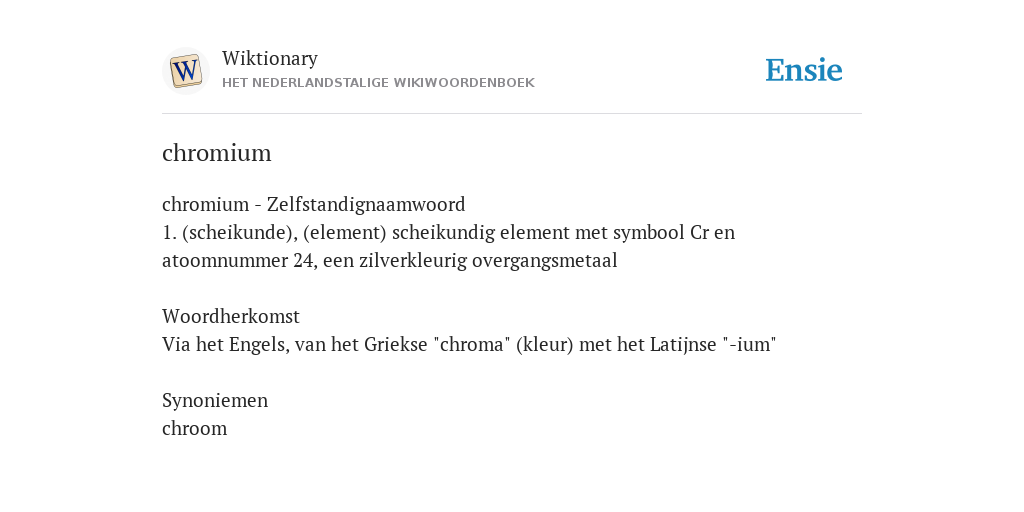The width and height of the screenshot is (1024, 512).
Task: Click the word 'overgangsmetaal'
Action: click(x=545, y=261)
